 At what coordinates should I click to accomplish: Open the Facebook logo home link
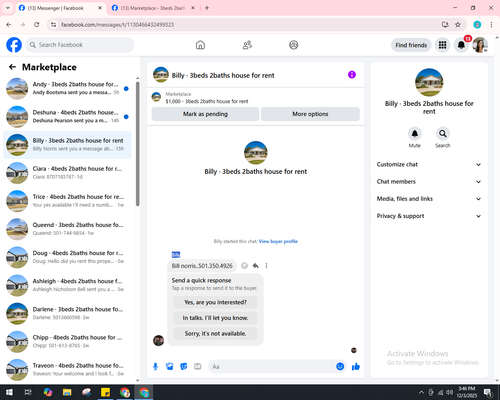(x=14, y=45)
